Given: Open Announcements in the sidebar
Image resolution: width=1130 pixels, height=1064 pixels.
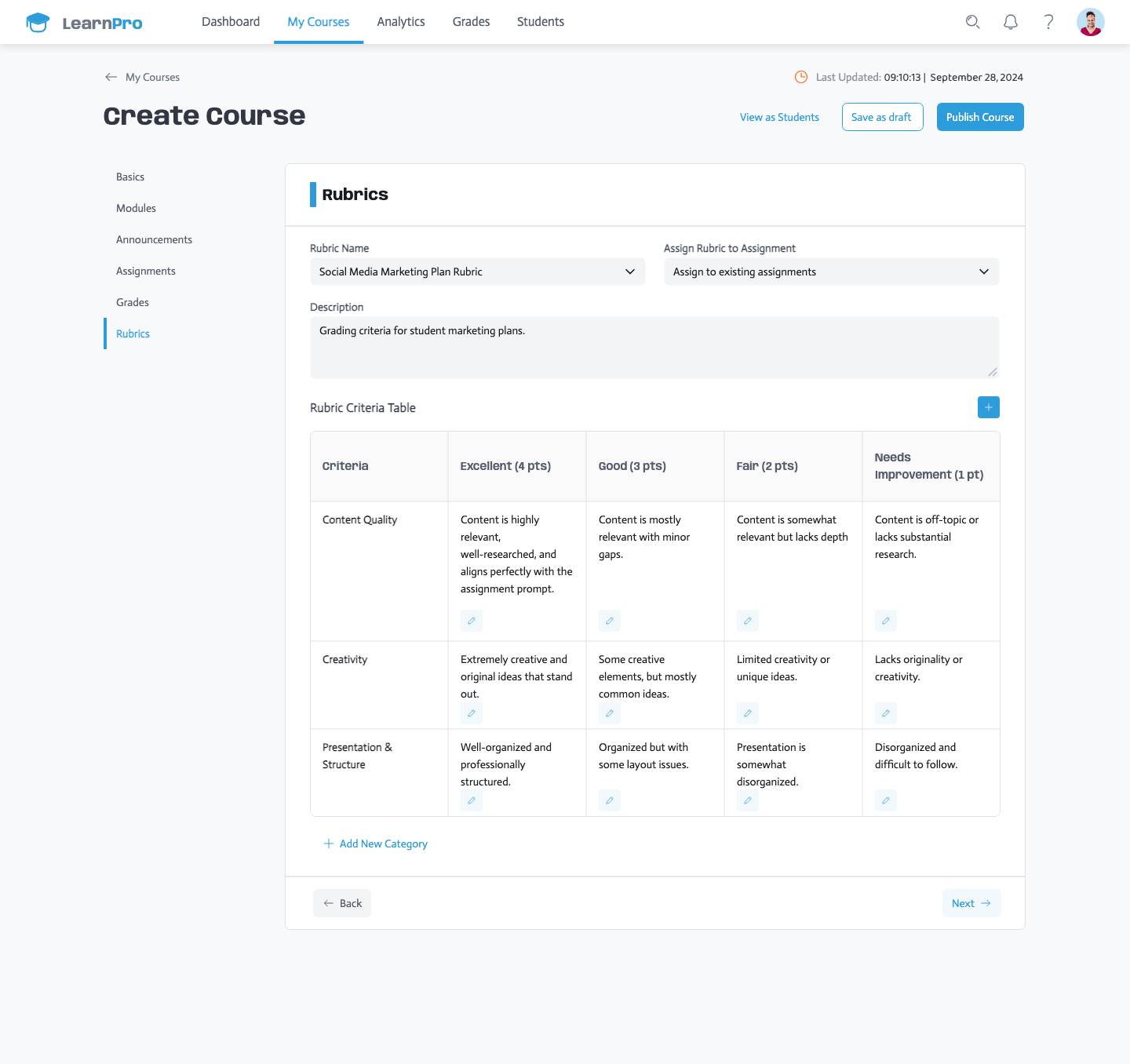Looking at the screenshot, I should click(154, 239).
